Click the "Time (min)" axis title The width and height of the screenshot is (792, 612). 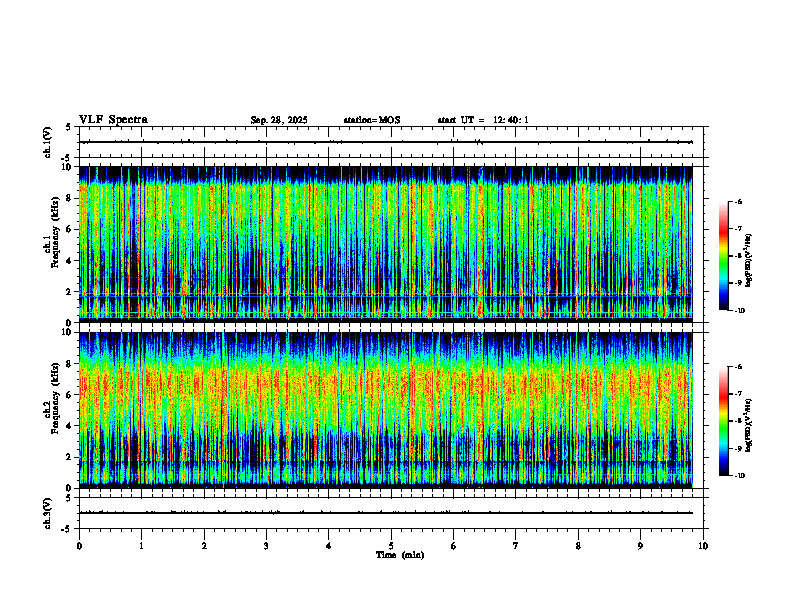pos(400,555)
